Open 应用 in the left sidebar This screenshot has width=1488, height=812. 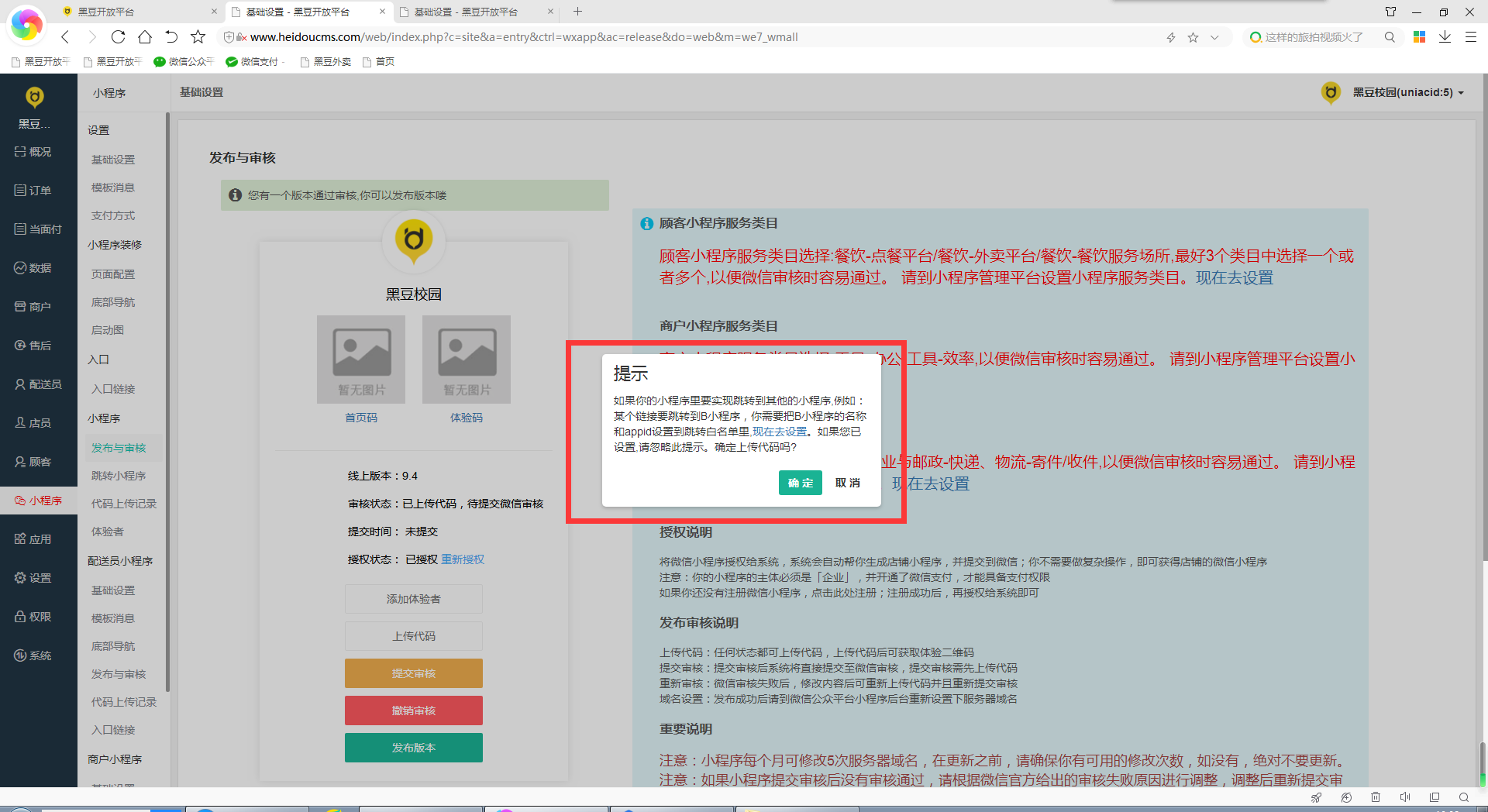(33, 539)
